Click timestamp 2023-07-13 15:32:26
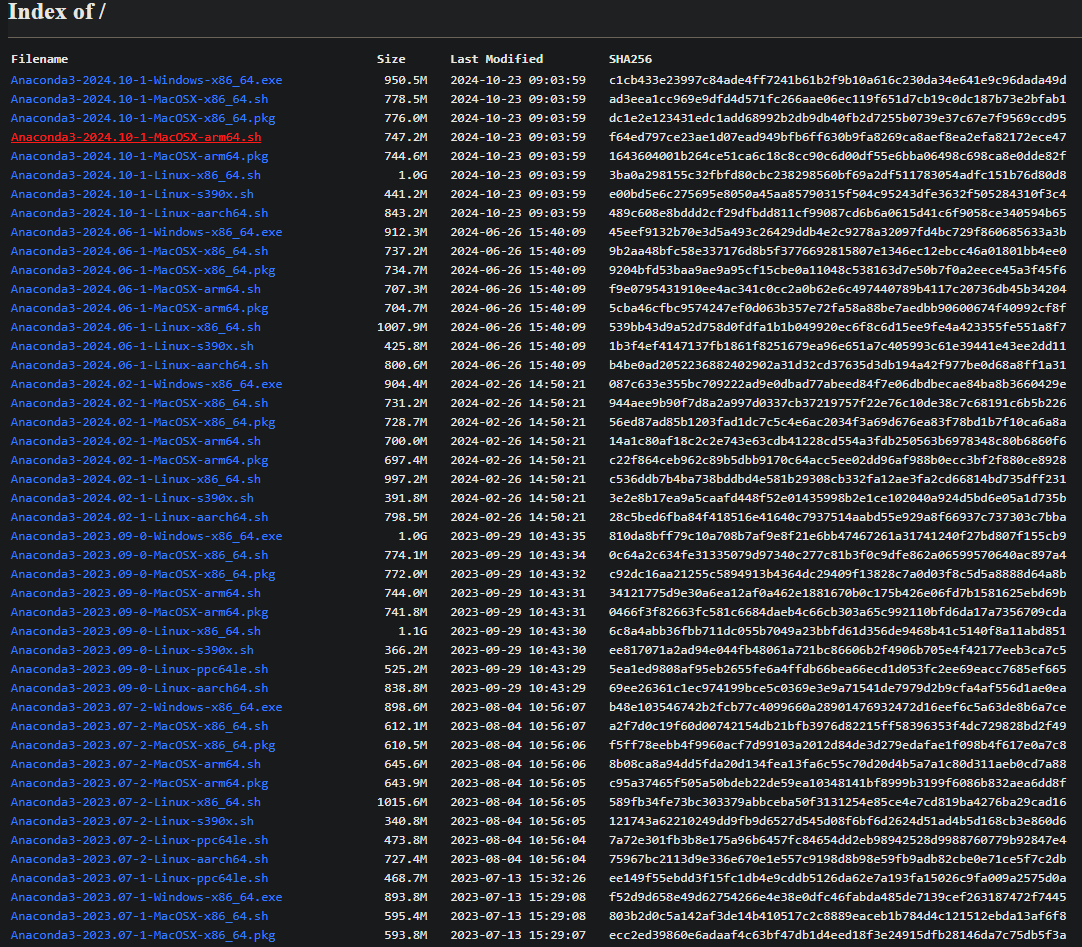This screenshot has height=947, width=1082. (518, 877)
